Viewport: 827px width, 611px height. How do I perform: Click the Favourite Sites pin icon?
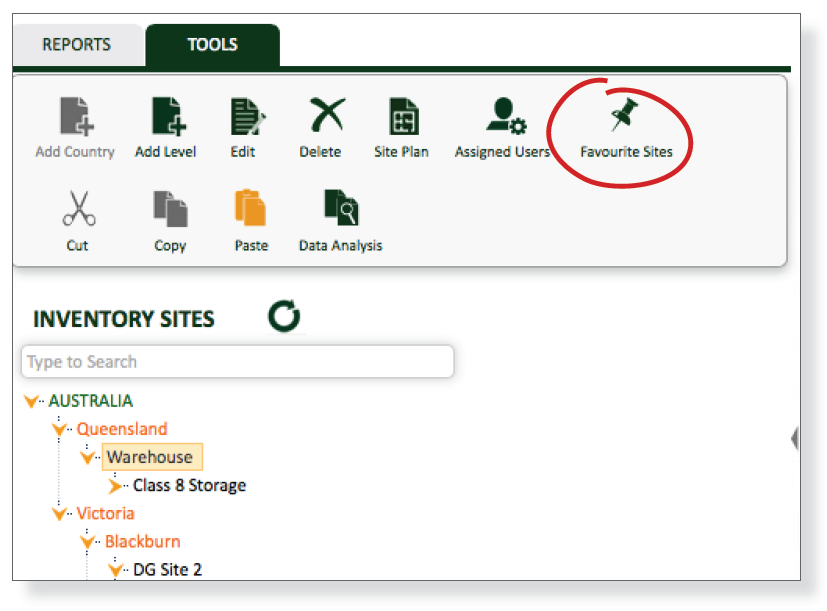624,114
